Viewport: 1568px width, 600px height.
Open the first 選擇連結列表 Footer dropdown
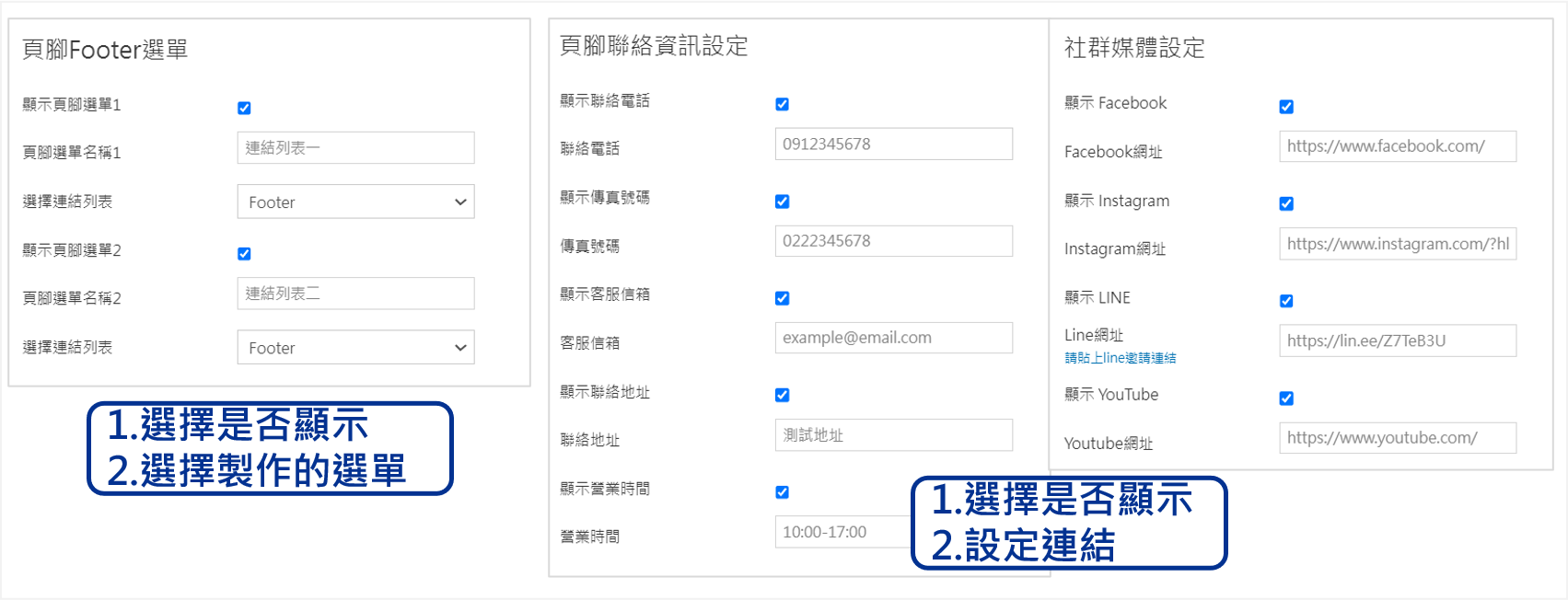tap(355, 202)
